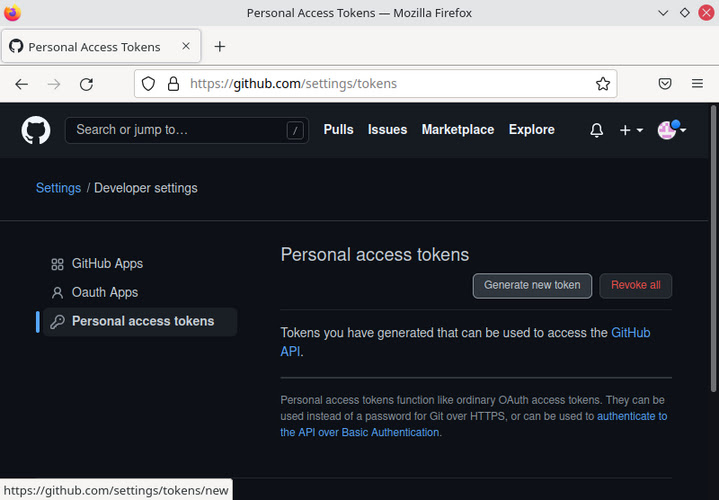Follow the Settings breadcrumb link

(x=58, y=188)
